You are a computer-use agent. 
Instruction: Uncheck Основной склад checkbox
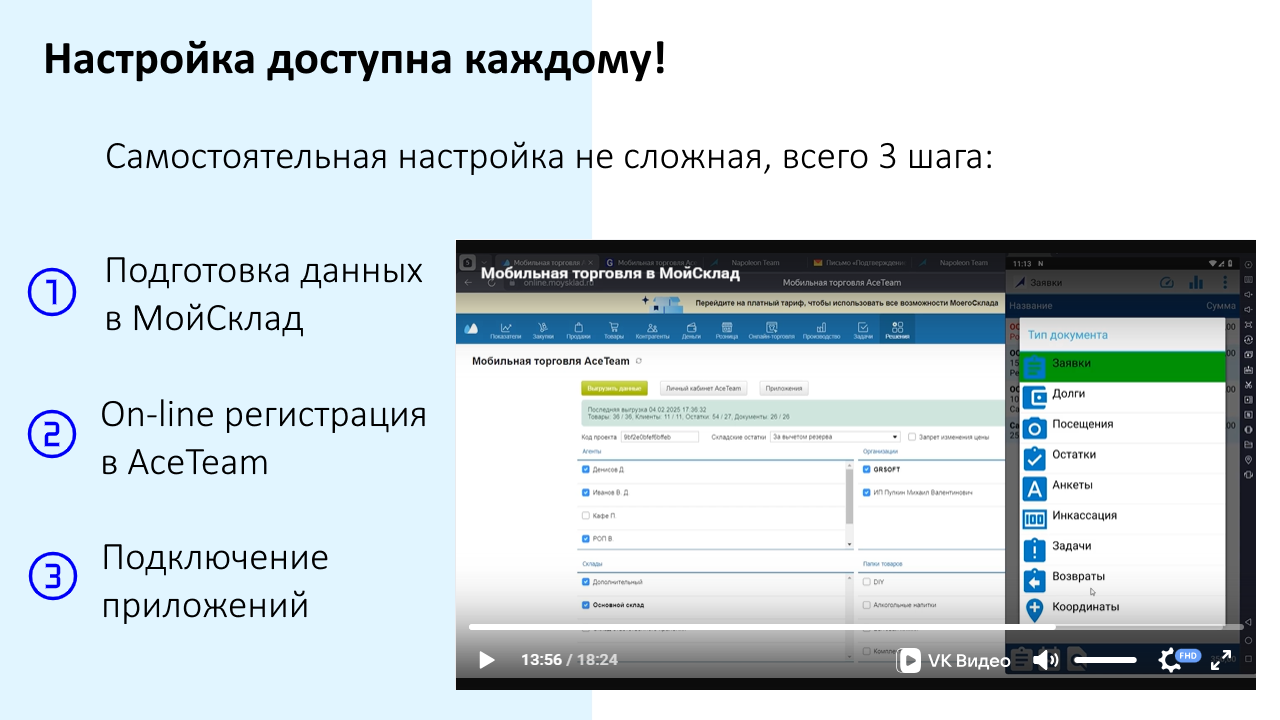coord(586,604)
